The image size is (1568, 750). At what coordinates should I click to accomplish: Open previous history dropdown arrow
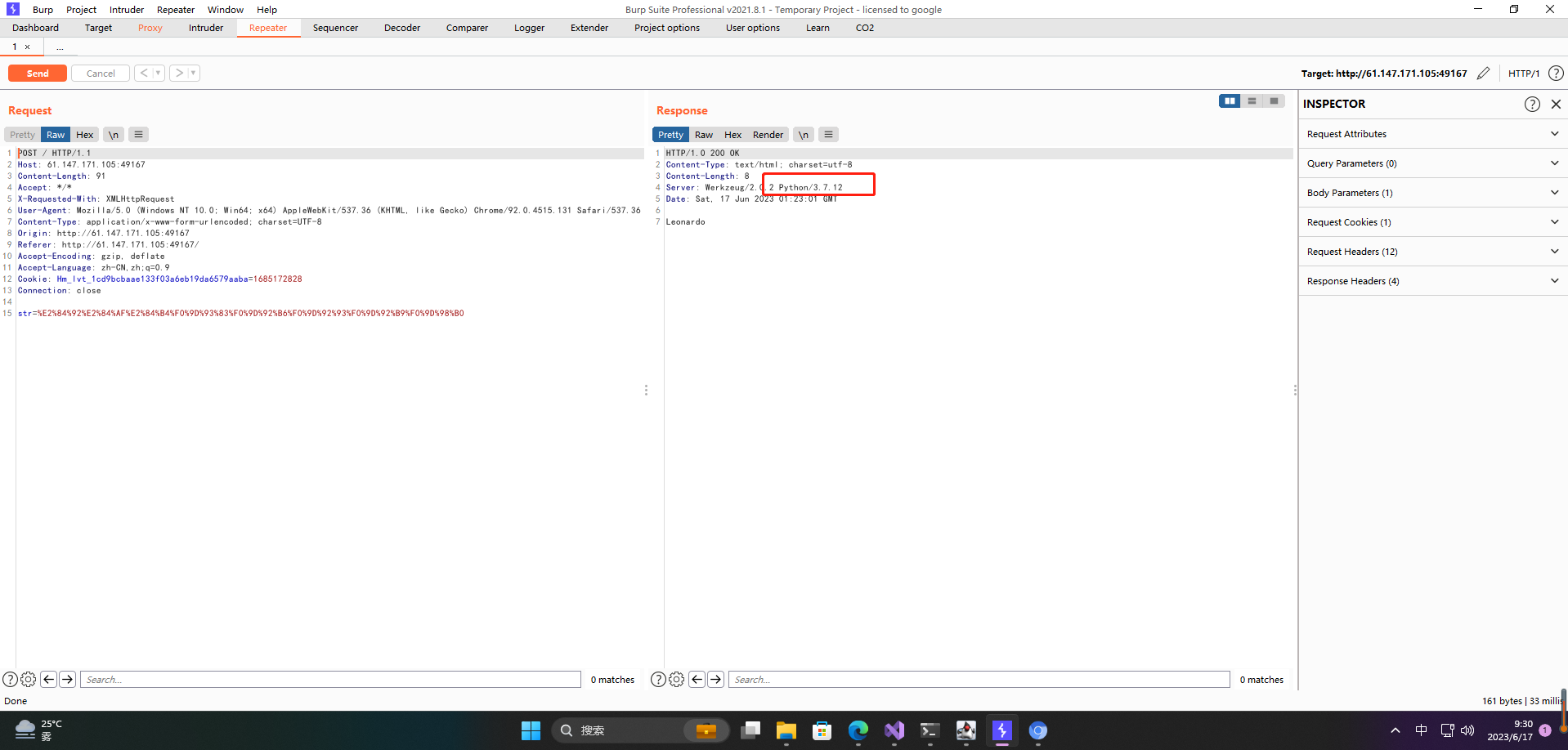[x=159, y=74]
